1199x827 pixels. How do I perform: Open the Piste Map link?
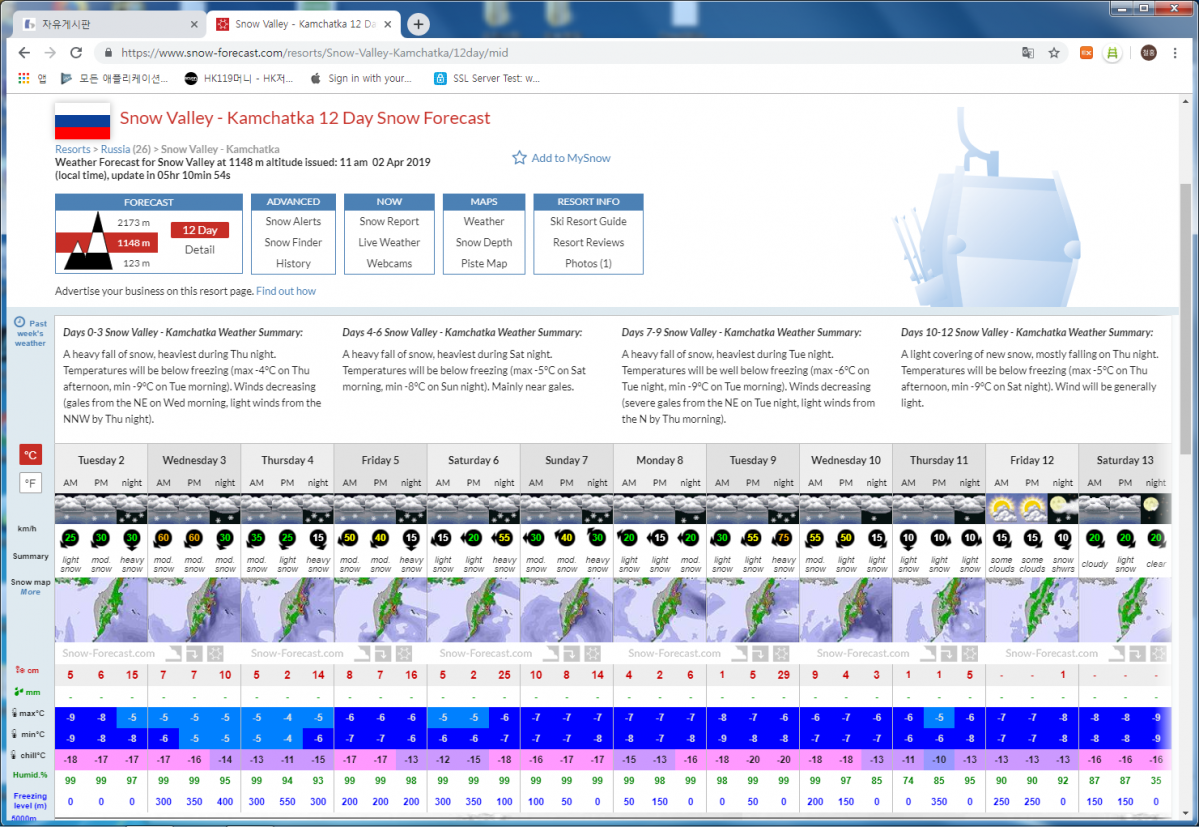(x=484, y=264)
